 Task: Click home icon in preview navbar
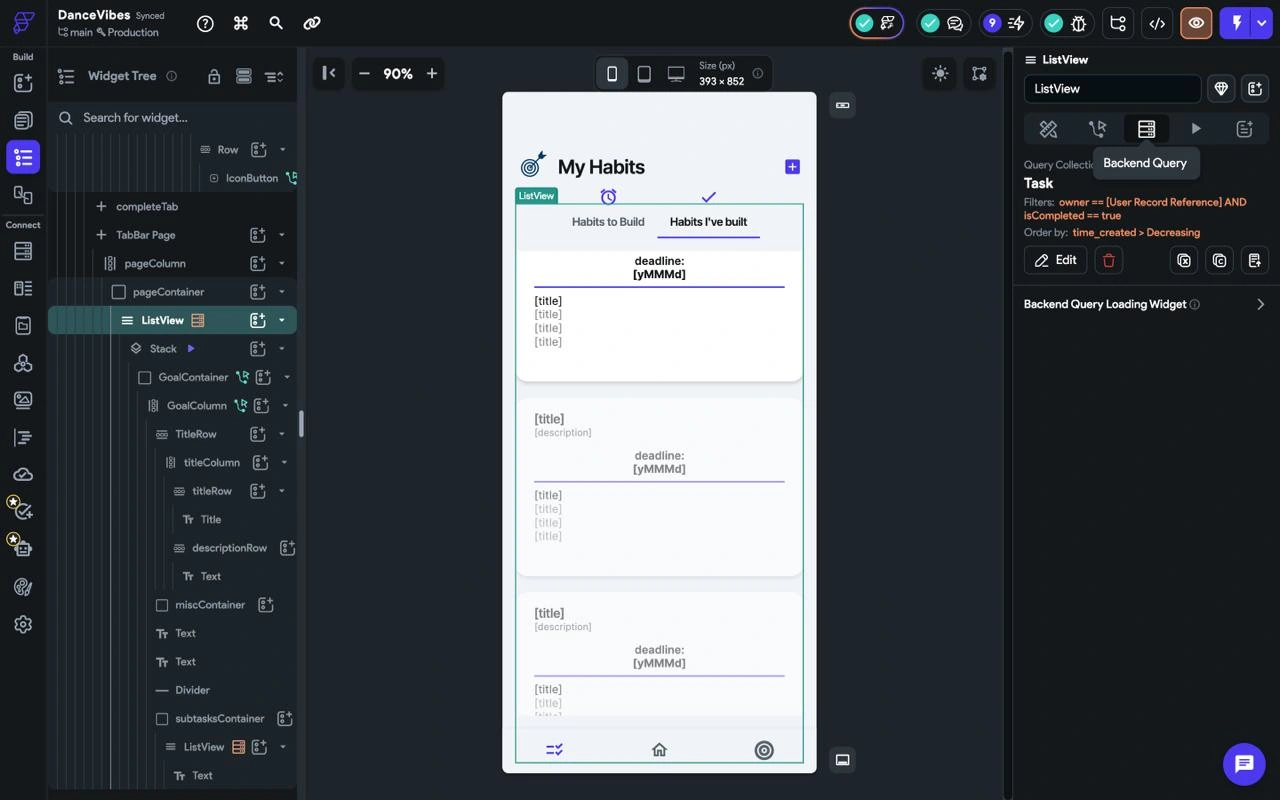pos(659,750)
